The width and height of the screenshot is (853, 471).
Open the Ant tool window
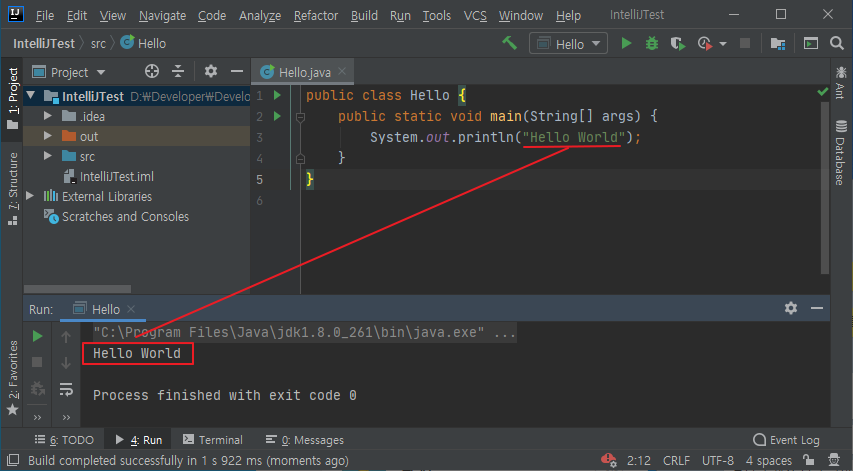[x=840, y=82]
